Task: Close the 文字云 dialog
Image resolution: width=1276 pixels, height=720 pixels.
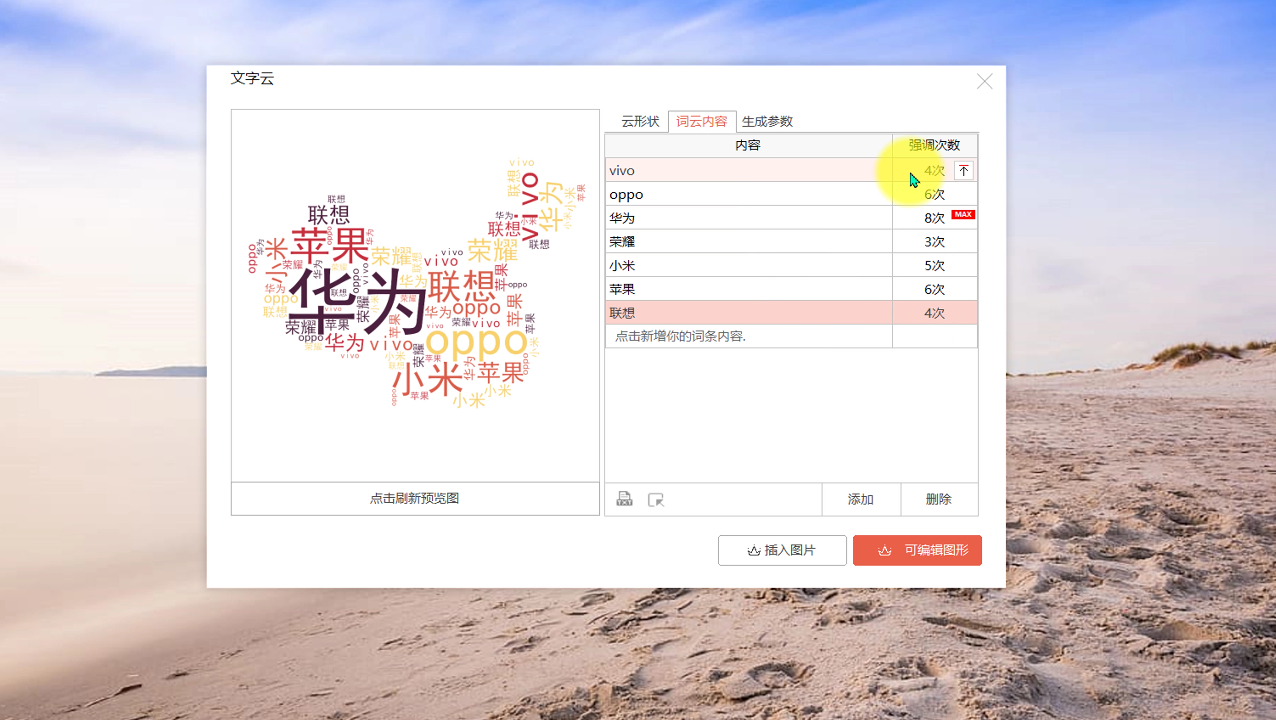Action: click(x=985, y=82)
